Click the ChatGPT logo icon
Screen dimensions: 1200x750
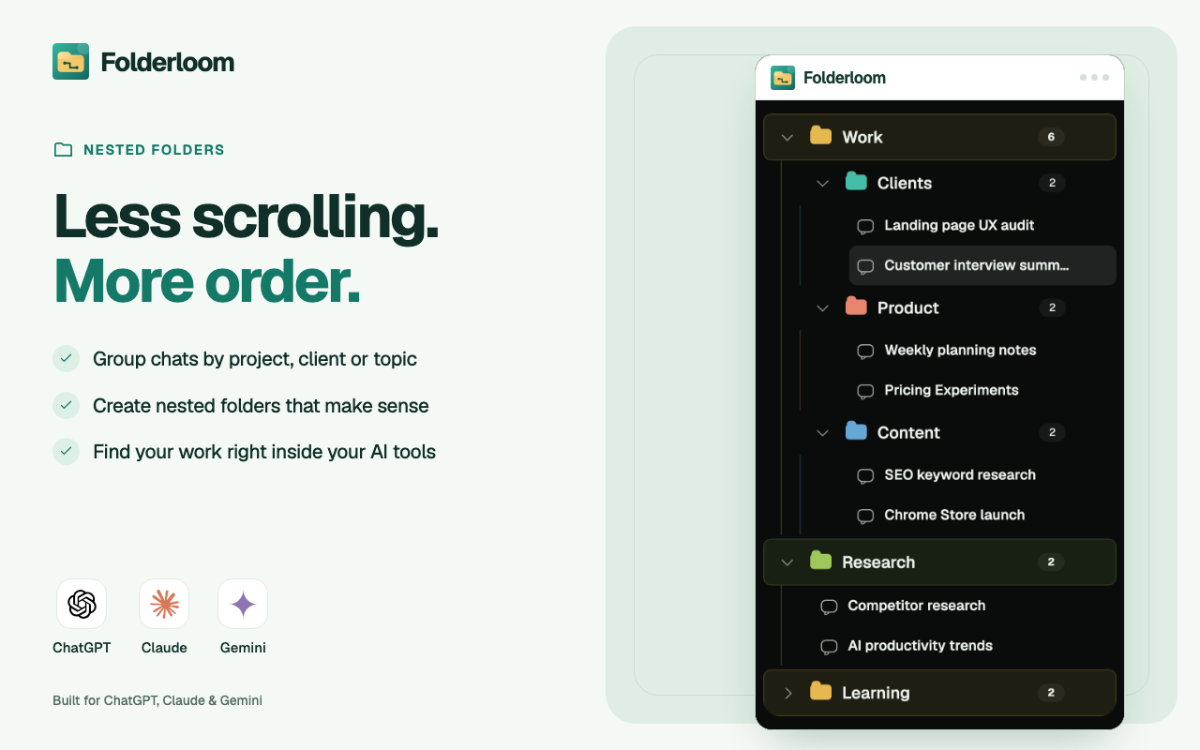[82, 604]
